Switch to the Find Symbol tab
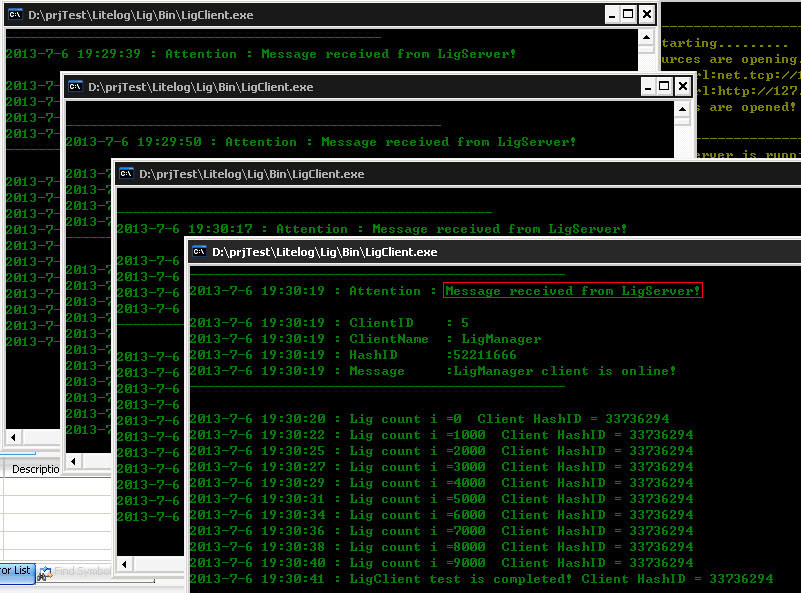The image size is (801, 593). tap(74, 572)
